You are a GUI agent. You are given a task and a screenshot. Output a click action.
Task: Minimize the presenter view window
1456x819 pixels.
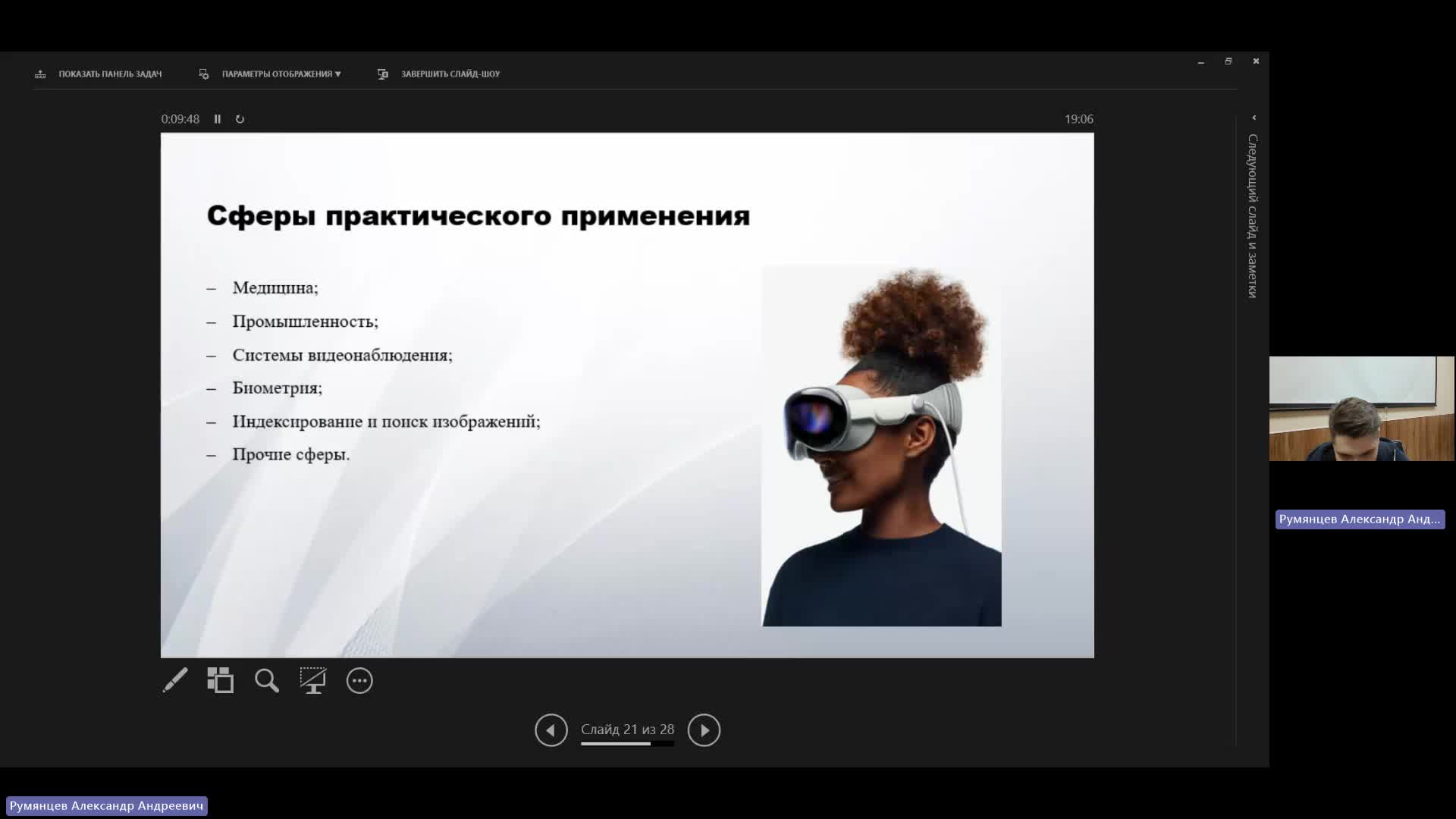coord(1201,61)
